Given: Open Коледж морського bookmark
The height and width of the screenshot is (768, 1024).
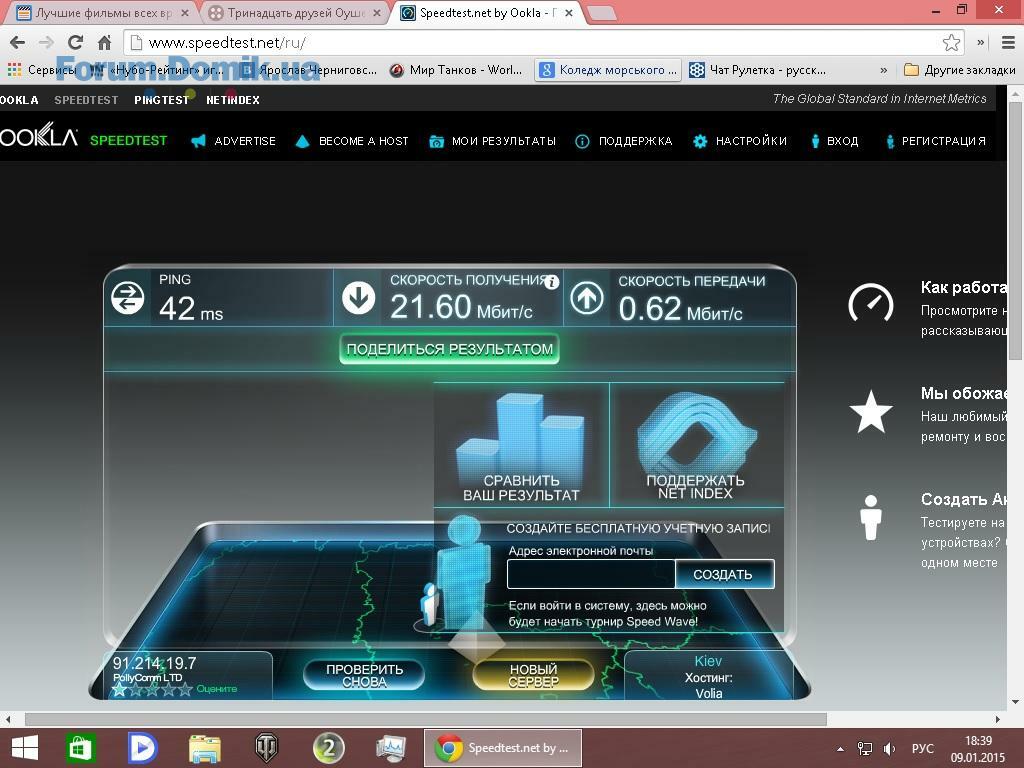Looking at the screenshot, I should pos(608,70).
